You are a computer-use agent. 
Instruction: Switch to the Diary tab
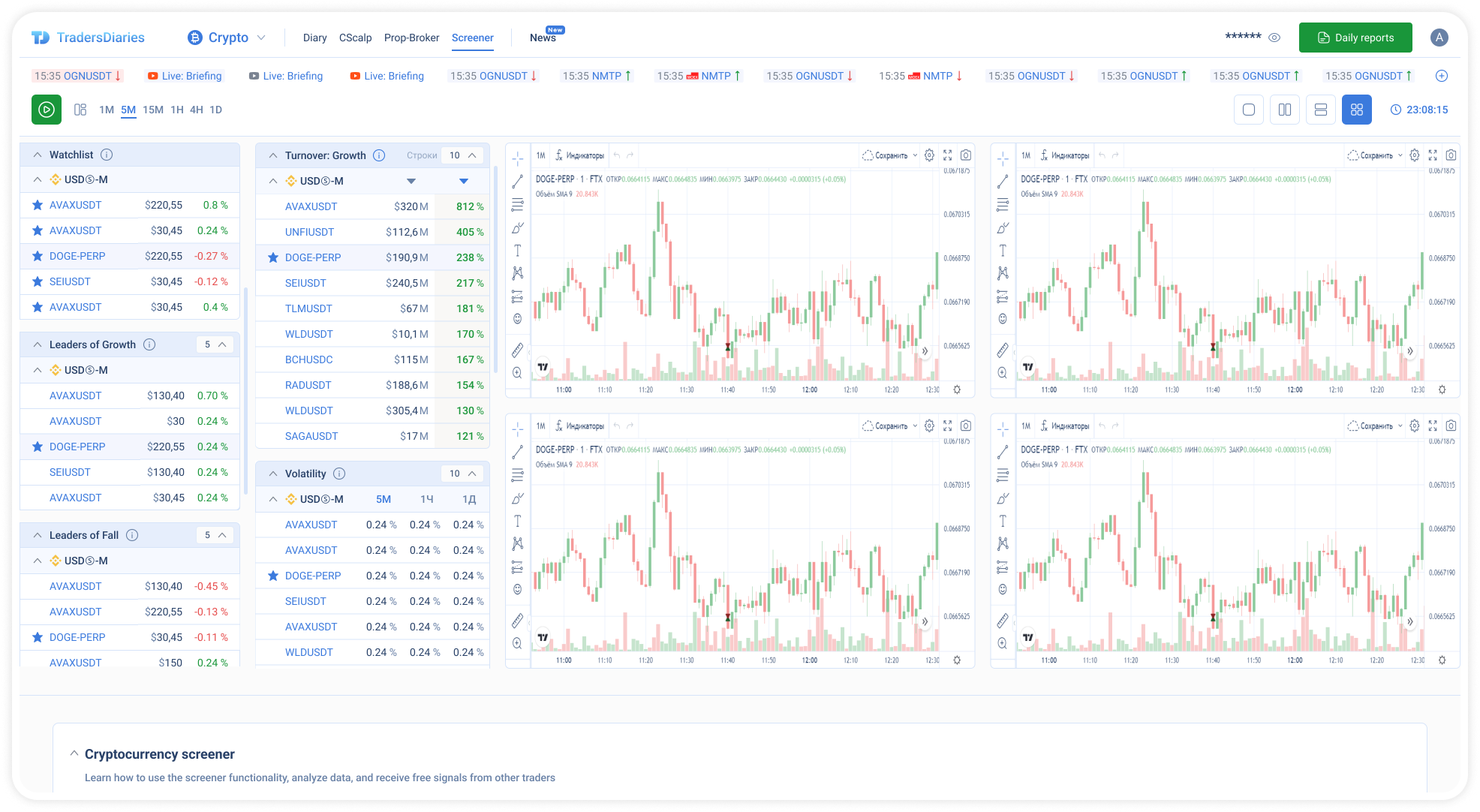click(x=314, y=38)
